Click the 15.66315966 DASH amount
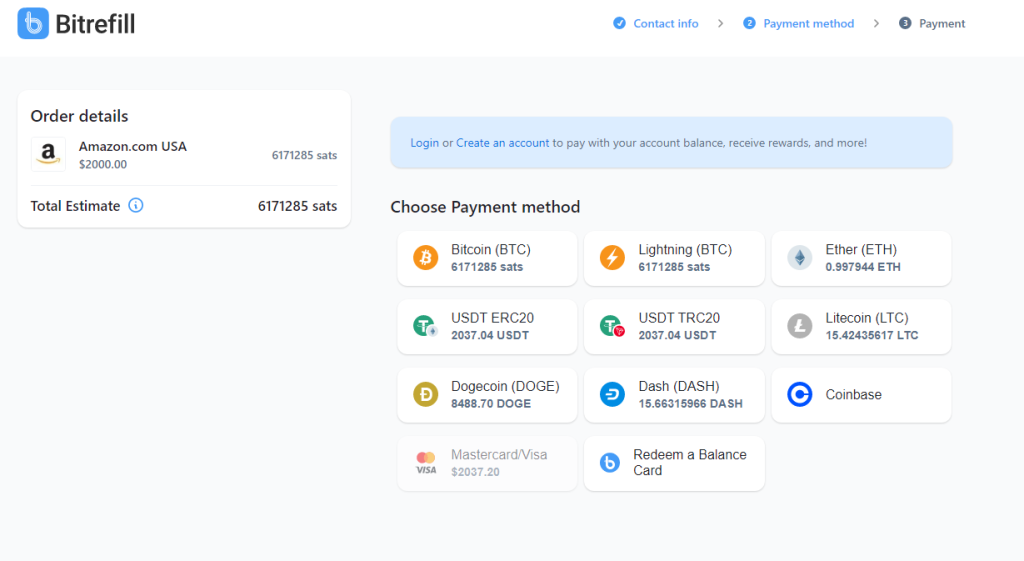The height and width of the screenshot is (561, 1024). (x=690, y=404)
